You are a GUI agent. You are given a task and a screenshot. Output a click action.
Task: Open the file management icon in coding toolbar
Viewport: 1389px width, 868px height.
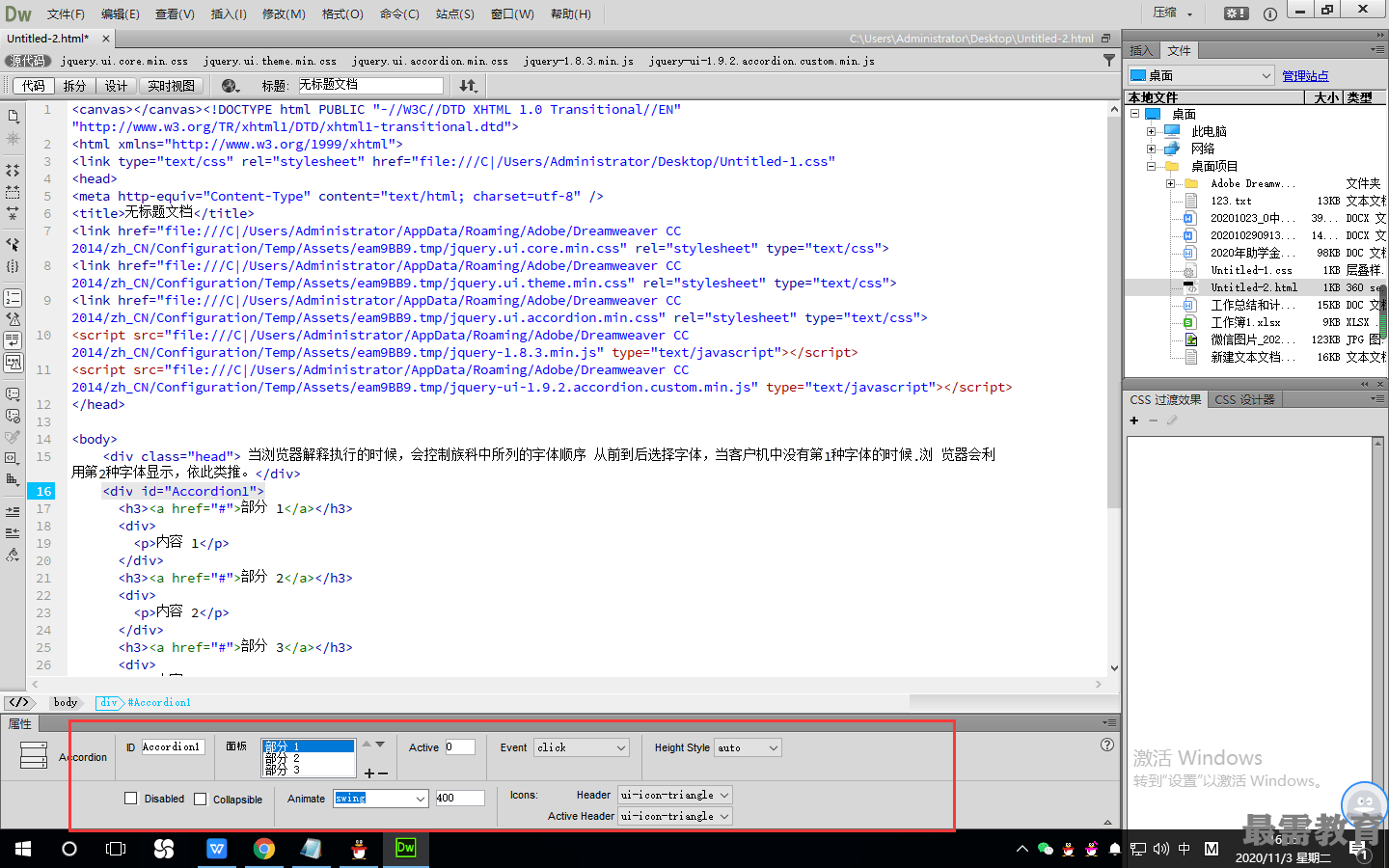pos(13,117)
